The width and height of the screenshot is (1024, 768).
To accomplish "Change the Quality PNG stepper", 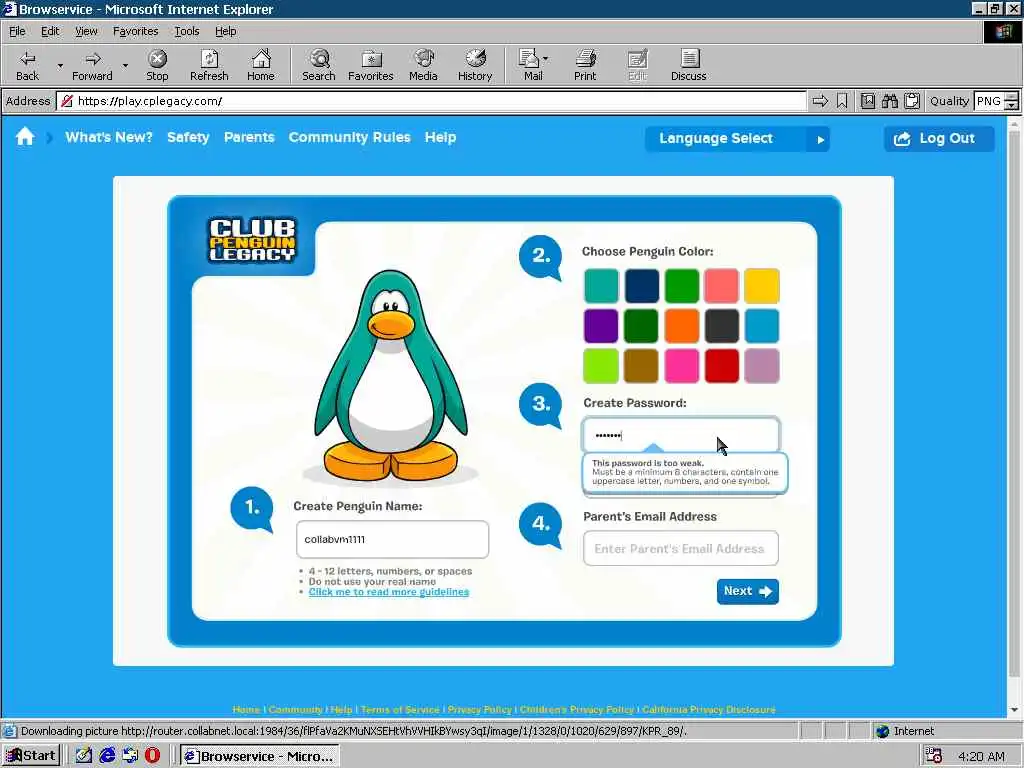I will pos(1011,101).
